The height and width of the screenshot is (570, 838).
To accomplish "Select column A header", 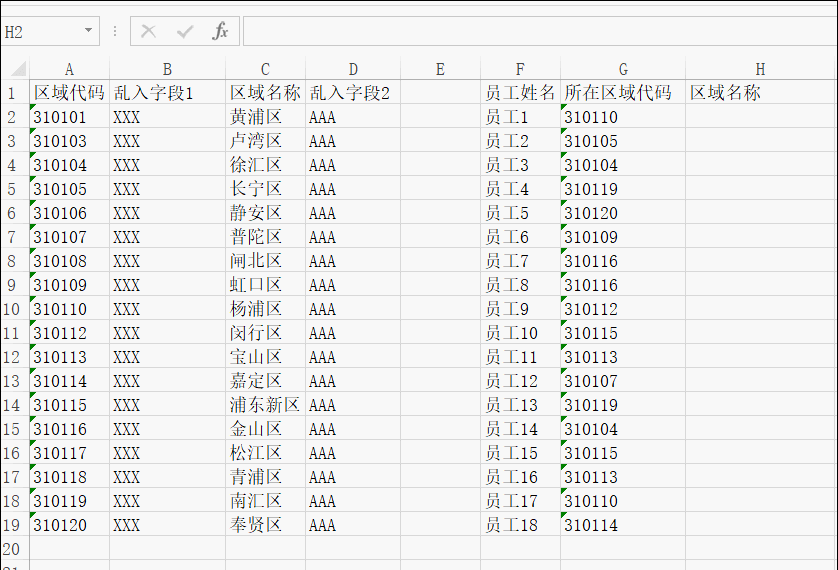I will (x=69, y=69).
